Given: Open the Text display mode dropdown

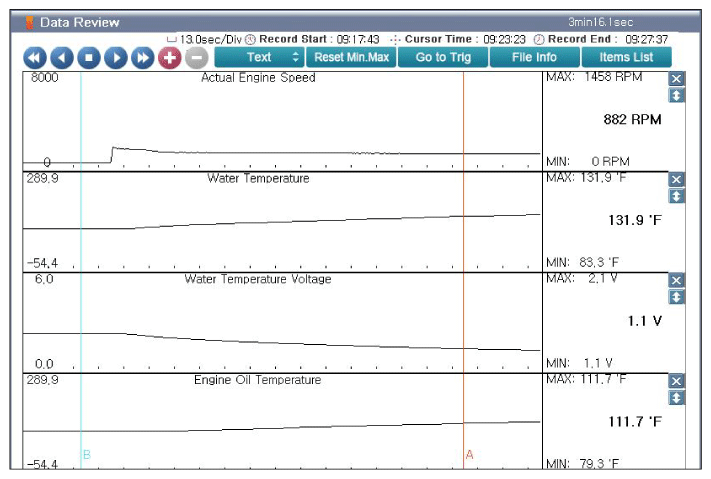Looking at the screenshot, I should (259, 57).
